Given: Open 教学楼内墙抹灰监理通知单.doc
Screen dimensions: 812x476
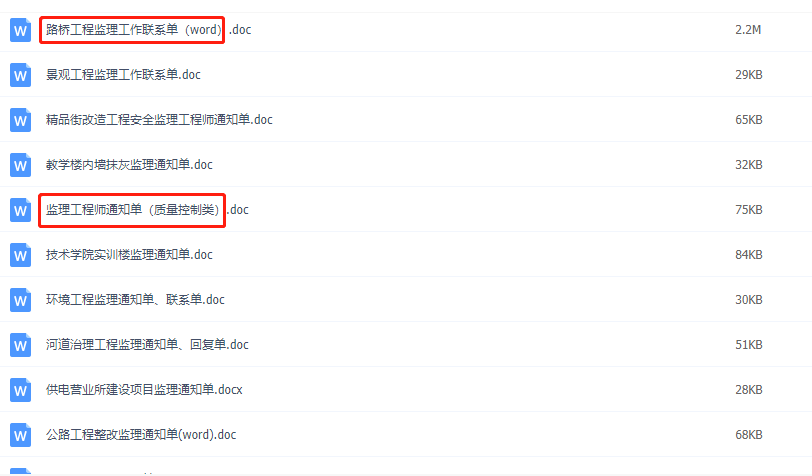Looking at the screenshot, I should [129, 165].
